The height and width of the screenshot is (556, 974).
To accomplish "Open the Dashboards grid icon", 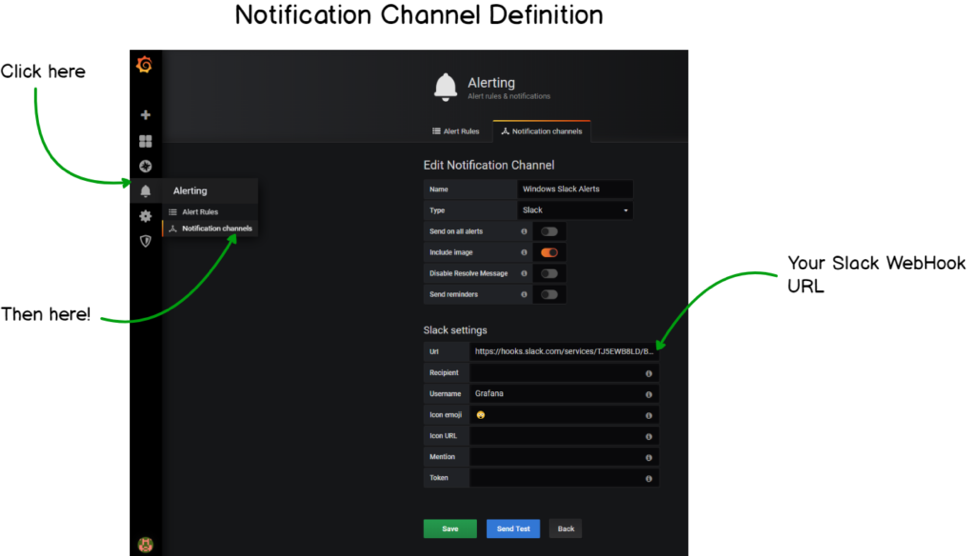I will tap(145, 142).
